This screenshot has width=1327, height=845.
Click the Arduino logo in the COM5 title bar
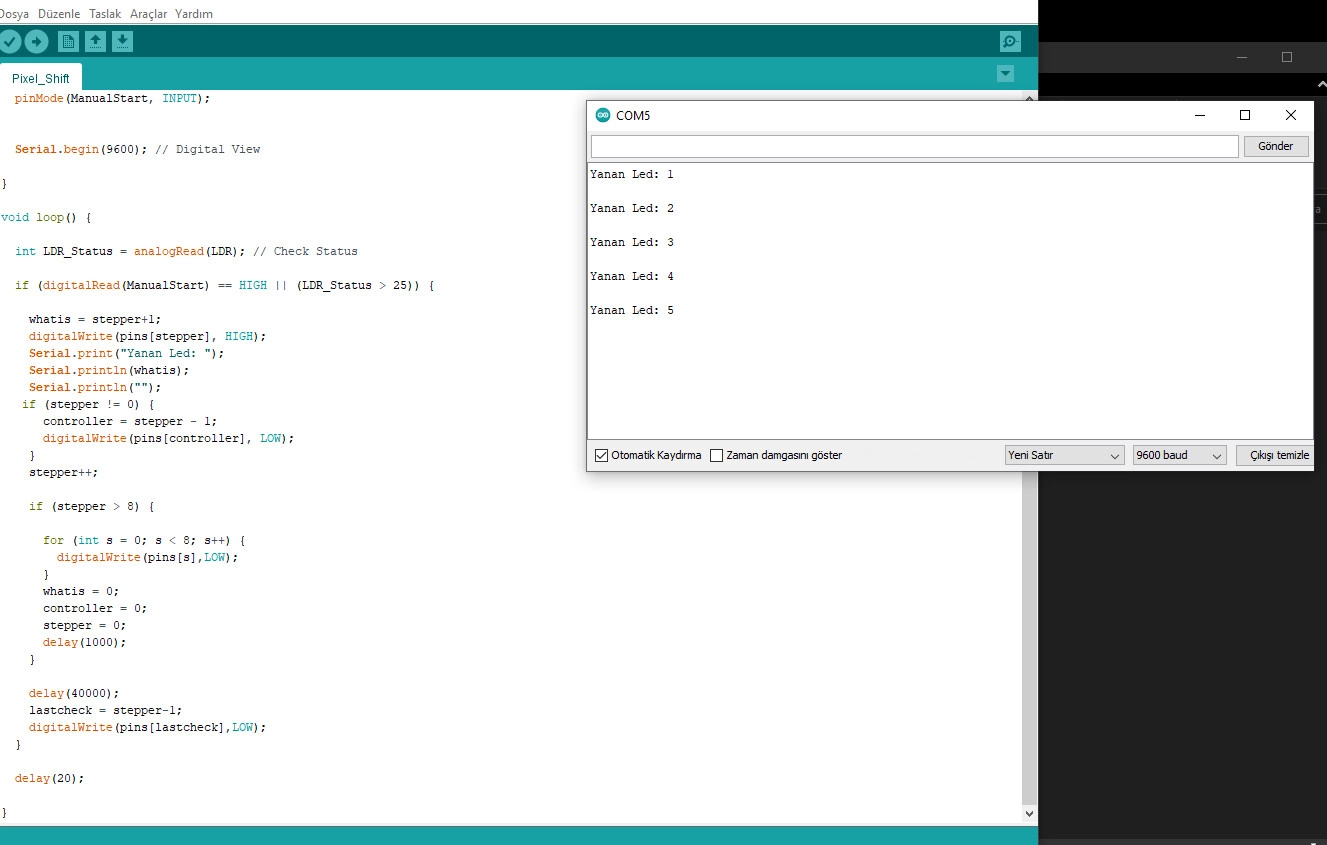602,115
